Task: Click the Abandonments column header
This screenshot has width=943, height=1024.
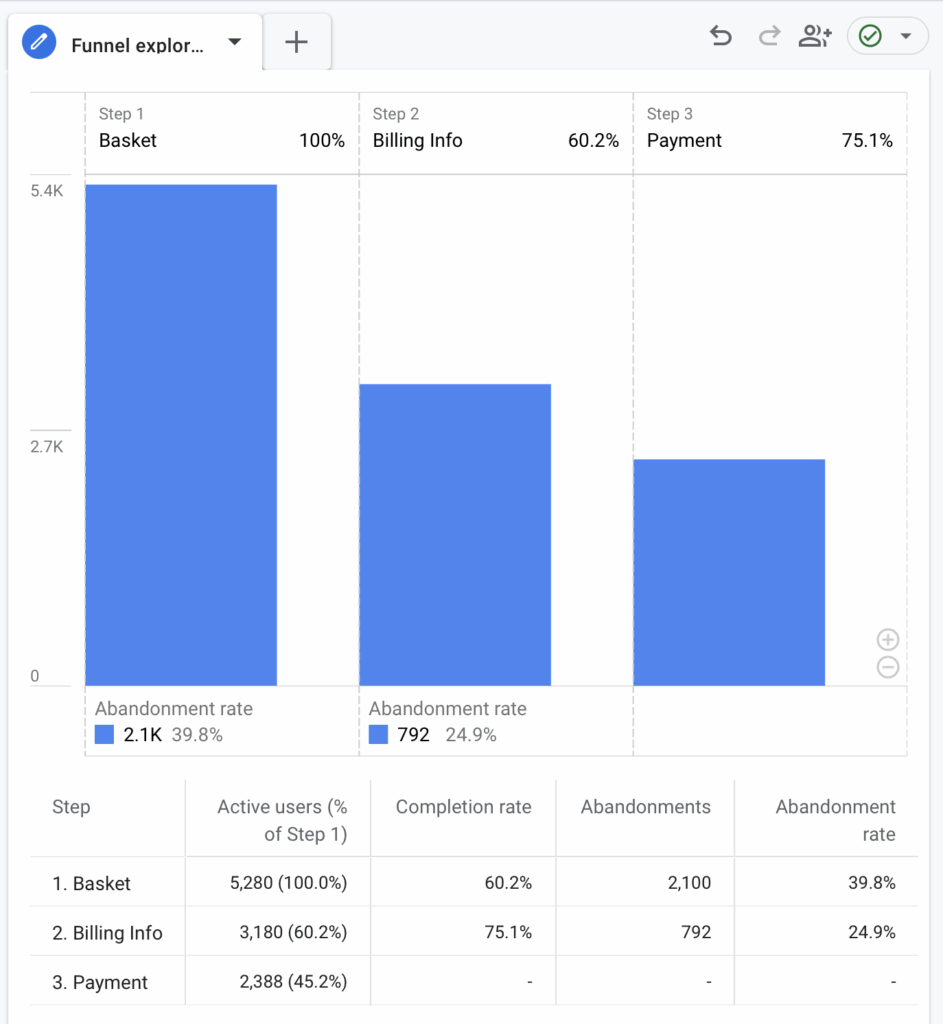Action: click(645, 807)
